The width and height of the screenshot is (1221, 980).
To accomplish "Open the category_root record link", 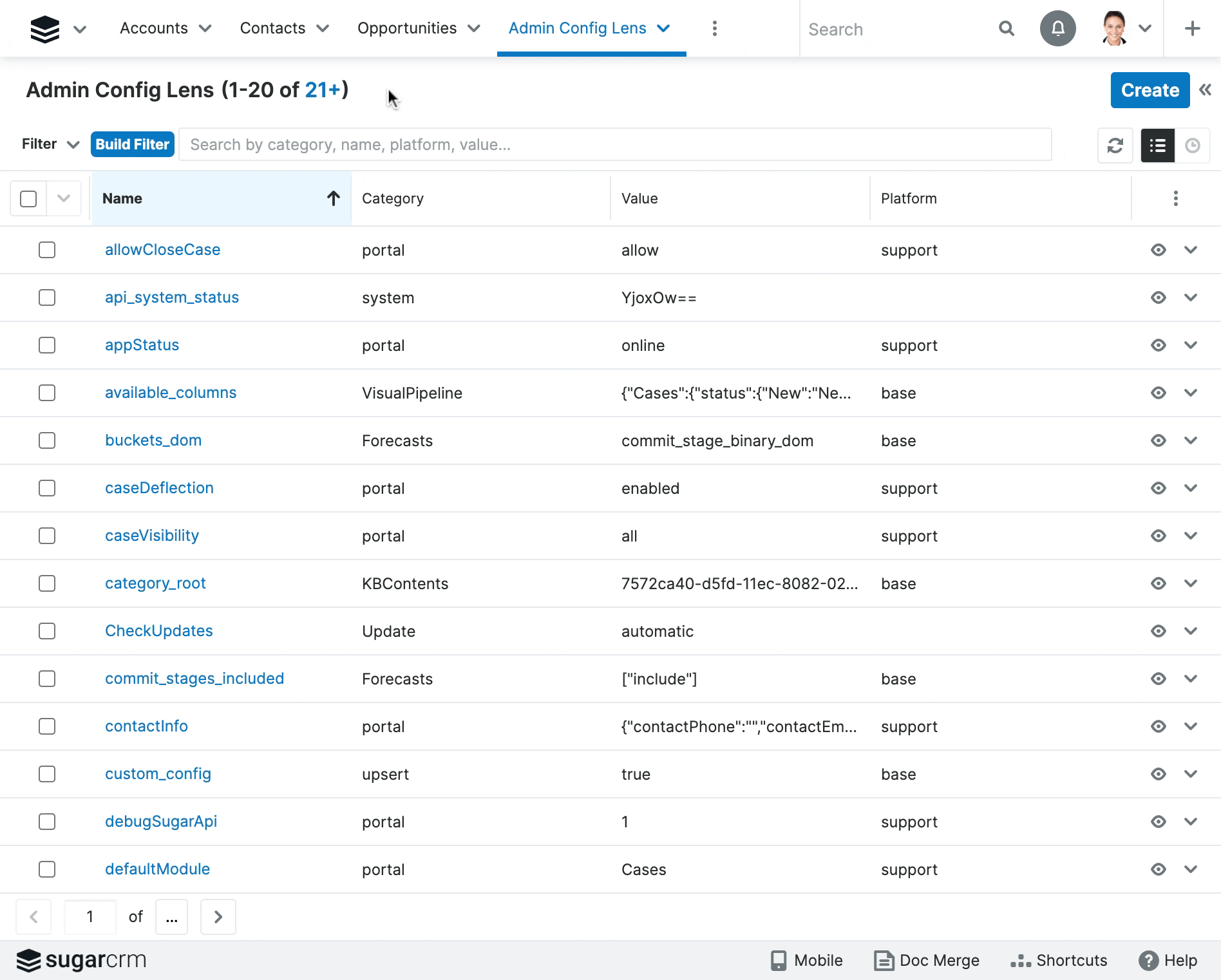I will [x=155, y=583].
